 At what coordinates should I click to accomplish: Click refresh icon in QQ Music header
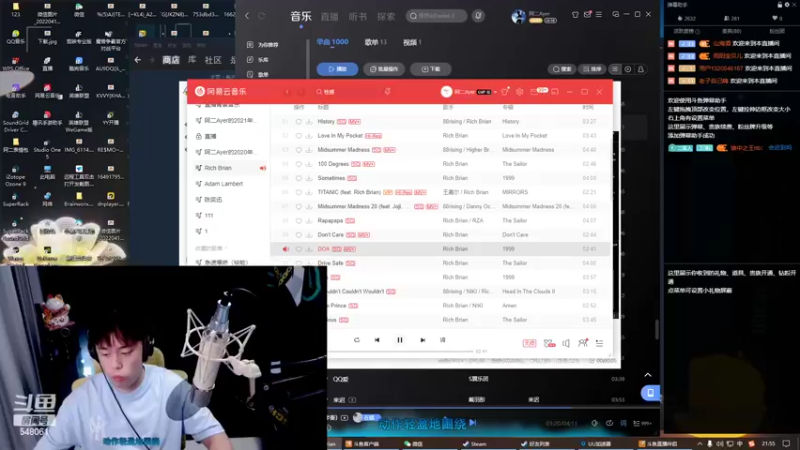(262, 16)
